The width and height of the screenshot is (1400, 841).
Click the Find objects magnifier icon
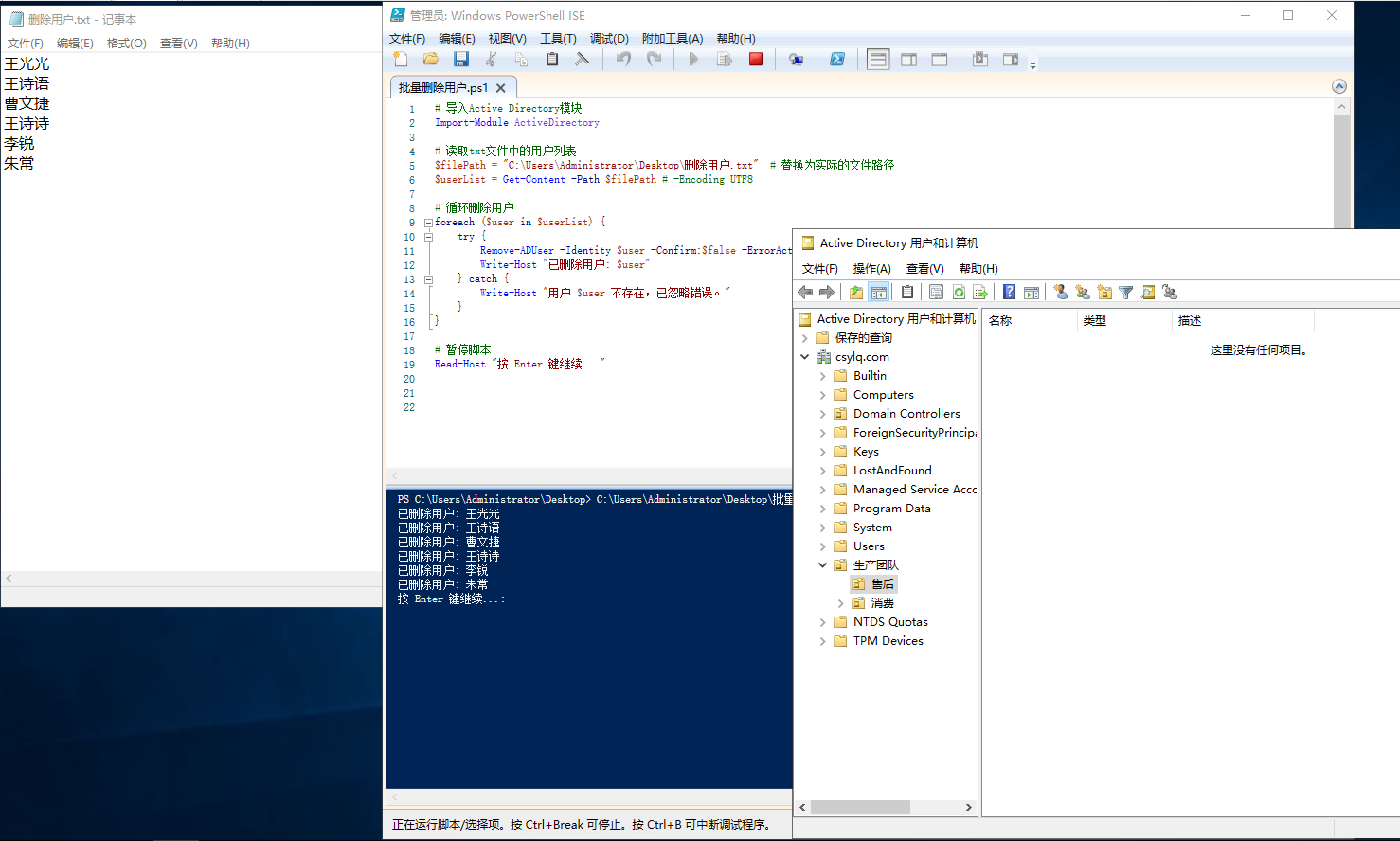click(x=1148, y=292)
